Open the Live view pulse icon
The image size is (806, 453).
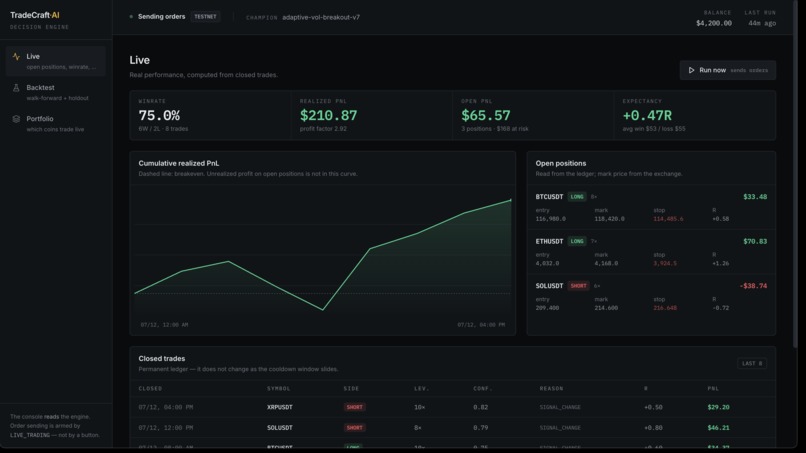pyautogui.click(x=16, y=57)
